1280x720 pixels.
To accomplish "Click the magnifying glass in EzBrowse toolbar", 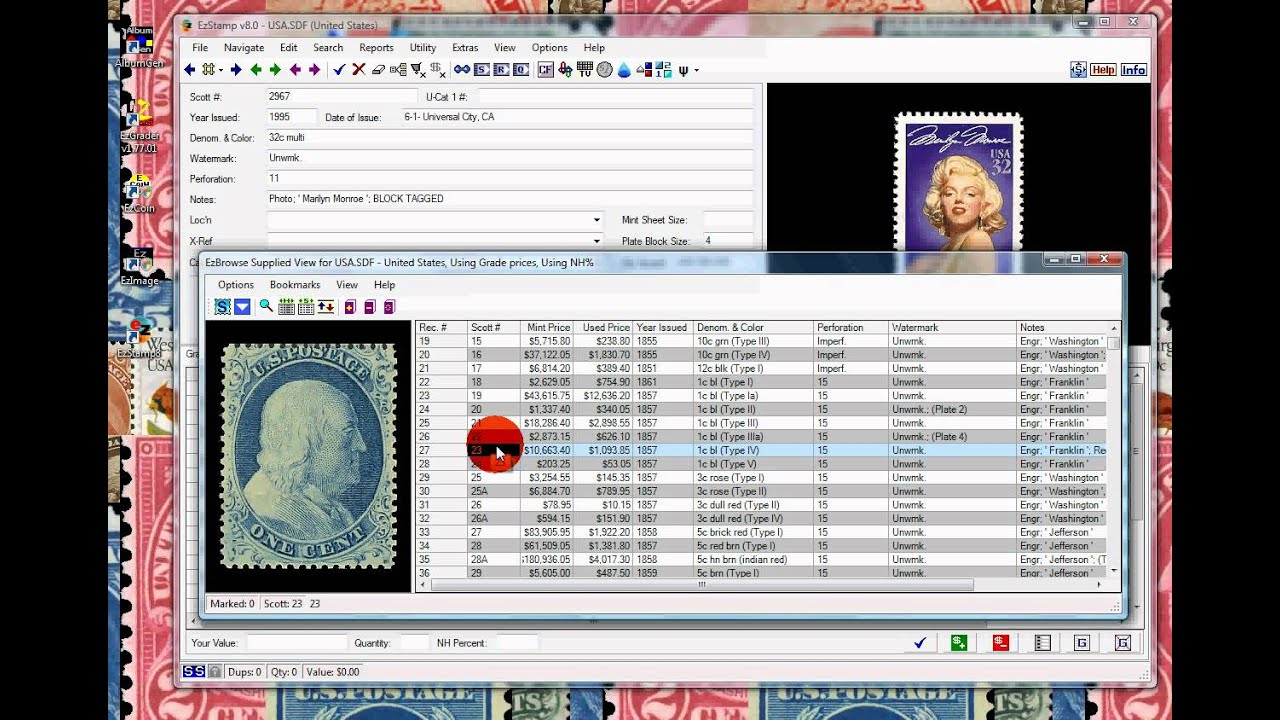I will click(x=266, y=306).
